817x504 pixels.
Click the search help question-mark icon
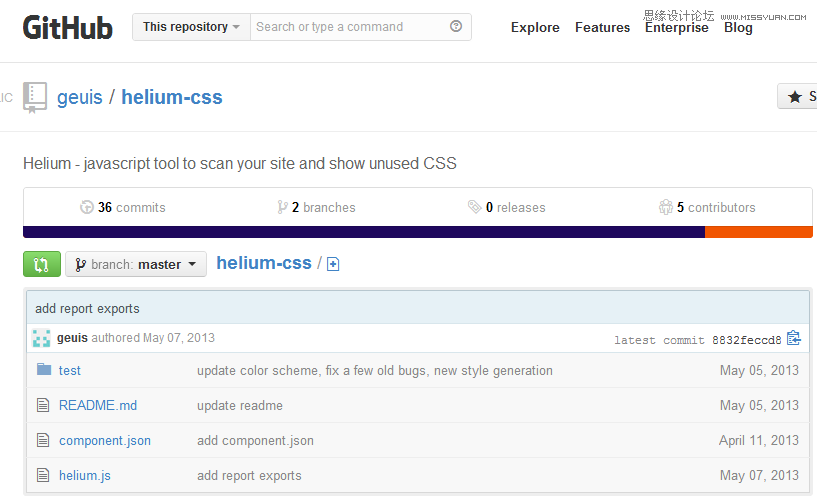click(456, 26)
